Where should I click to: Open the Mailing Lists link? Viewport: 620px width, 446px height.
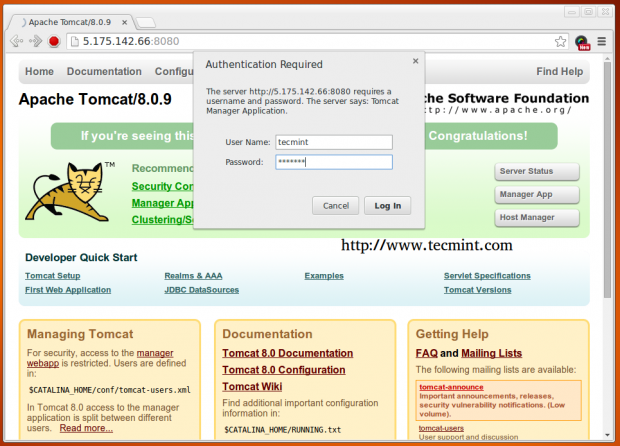(491, 353)
